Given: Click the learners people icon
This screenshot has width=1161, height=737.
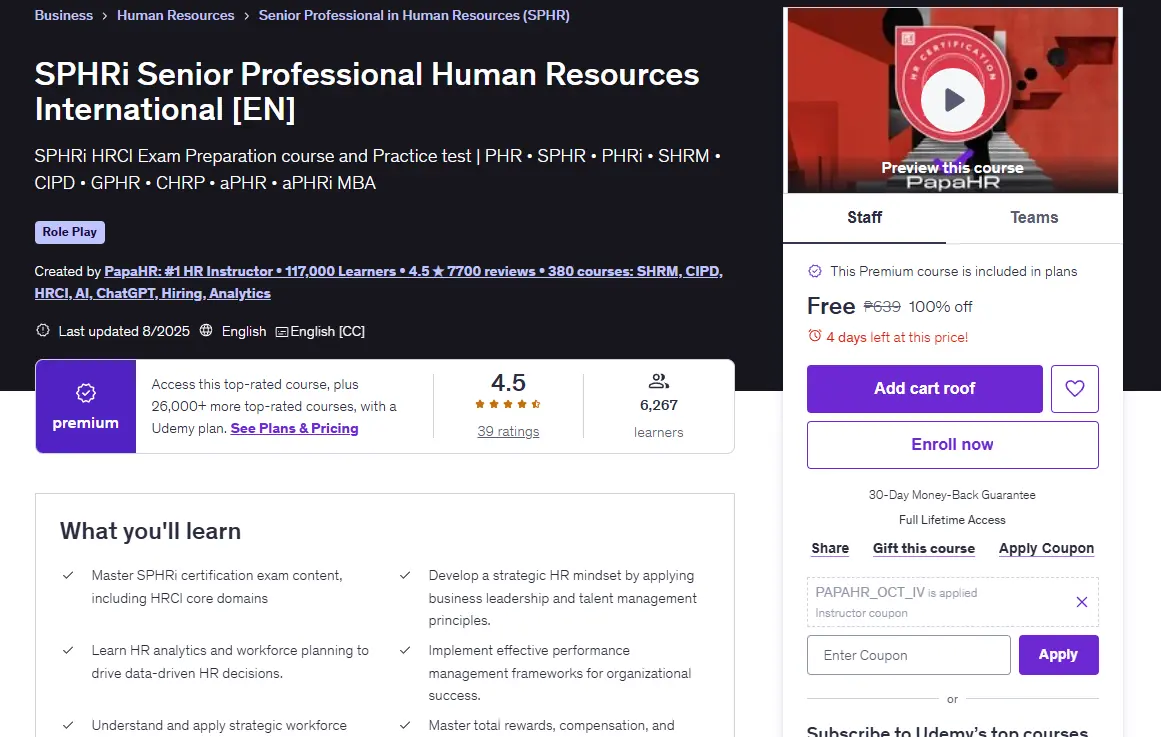Looking at the screenshot, I should (658, 381).
